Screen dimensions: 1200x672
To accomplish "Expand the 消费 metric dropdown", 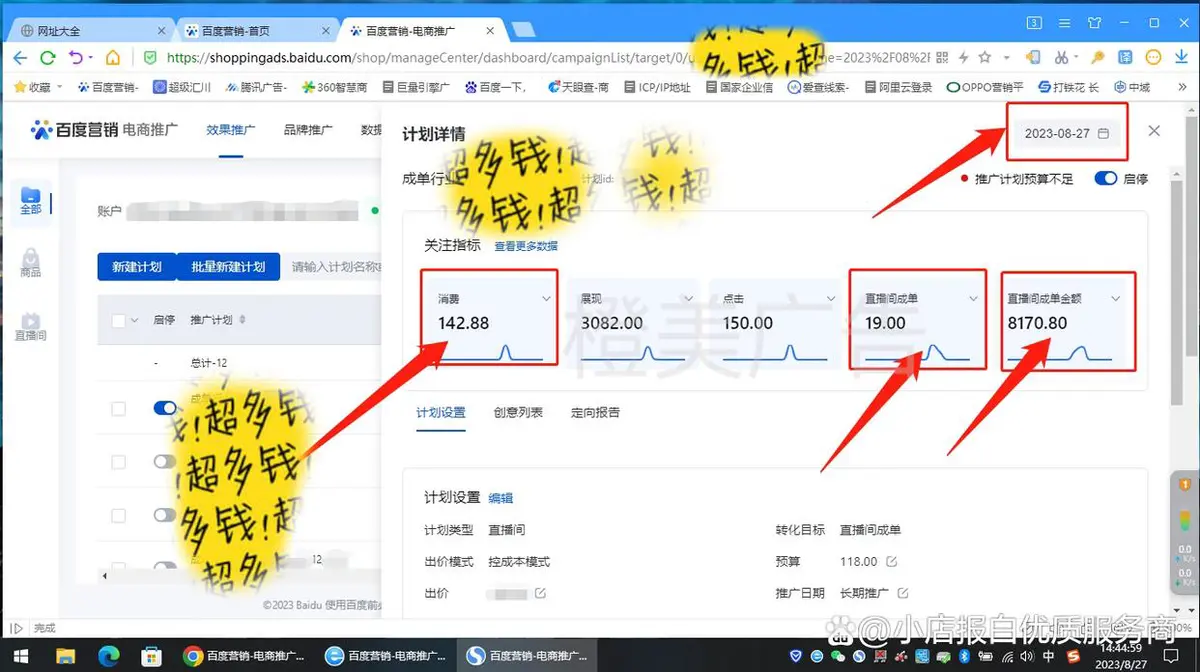I will 546,299.
